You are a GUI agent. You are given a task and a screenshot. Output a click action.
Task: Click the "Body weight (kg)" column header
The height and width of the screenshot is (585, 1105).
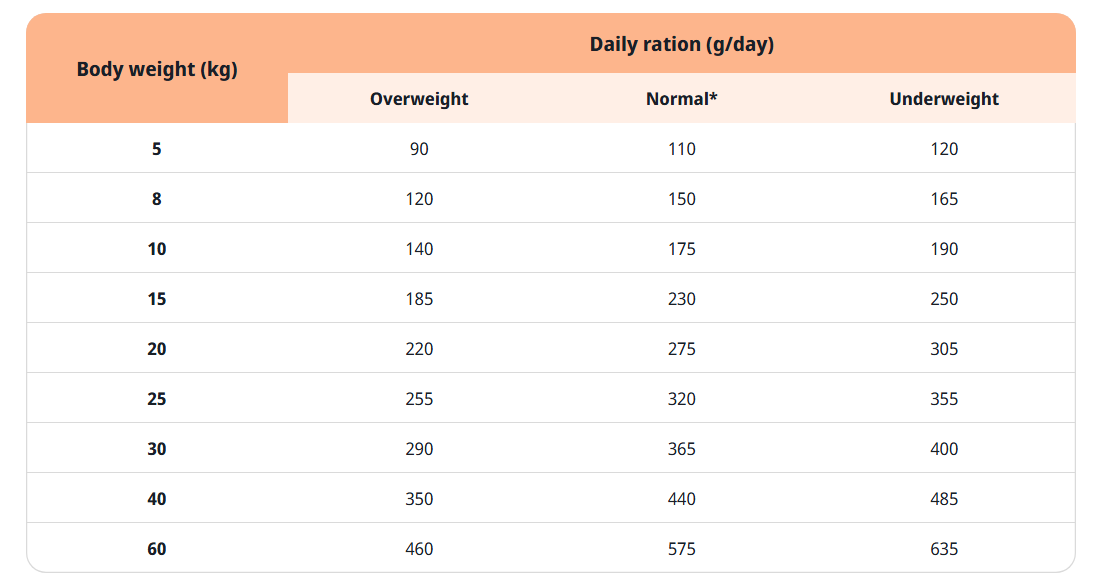[x=157, y=70]
